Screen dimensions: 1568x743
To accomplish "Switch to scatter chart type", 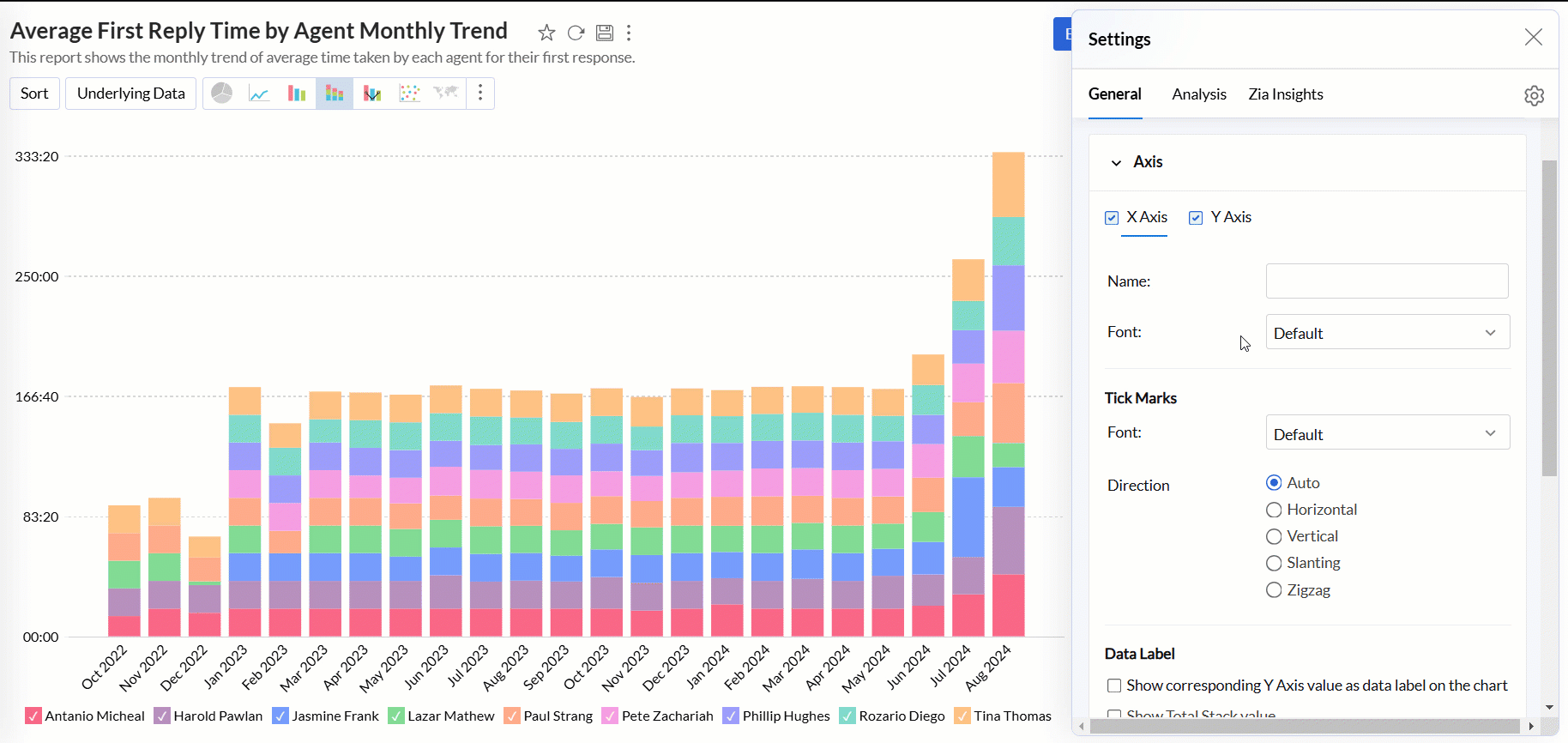I will 410,94.
